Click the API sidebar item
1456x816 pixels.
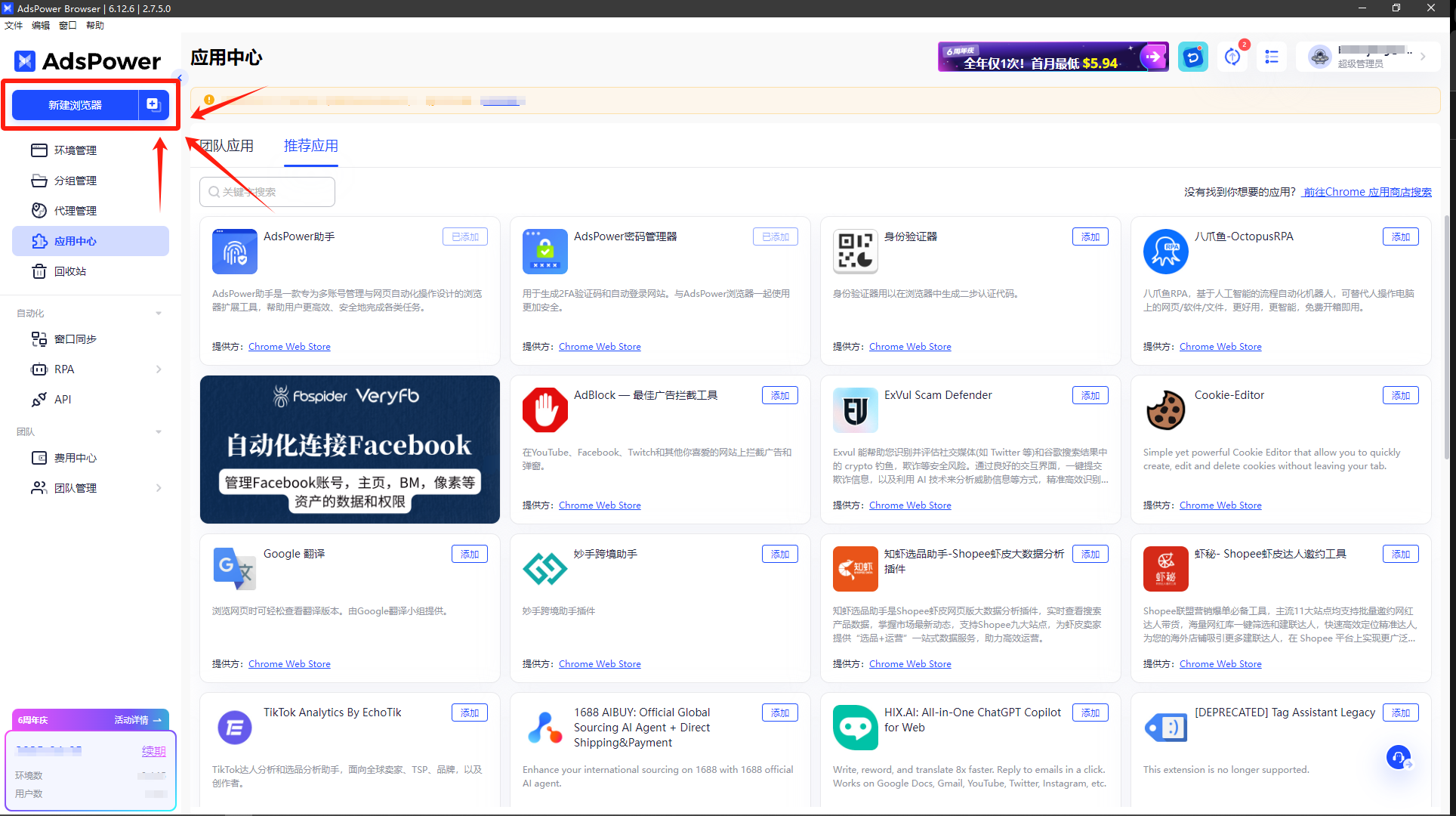[63, 400]
